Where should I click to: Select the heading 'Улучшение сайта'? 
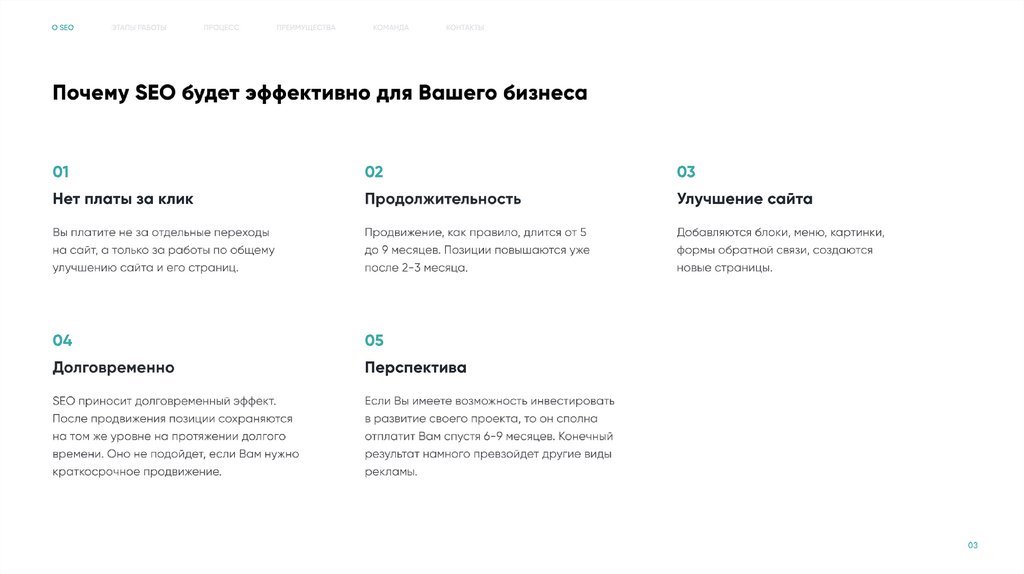point(744,199)
